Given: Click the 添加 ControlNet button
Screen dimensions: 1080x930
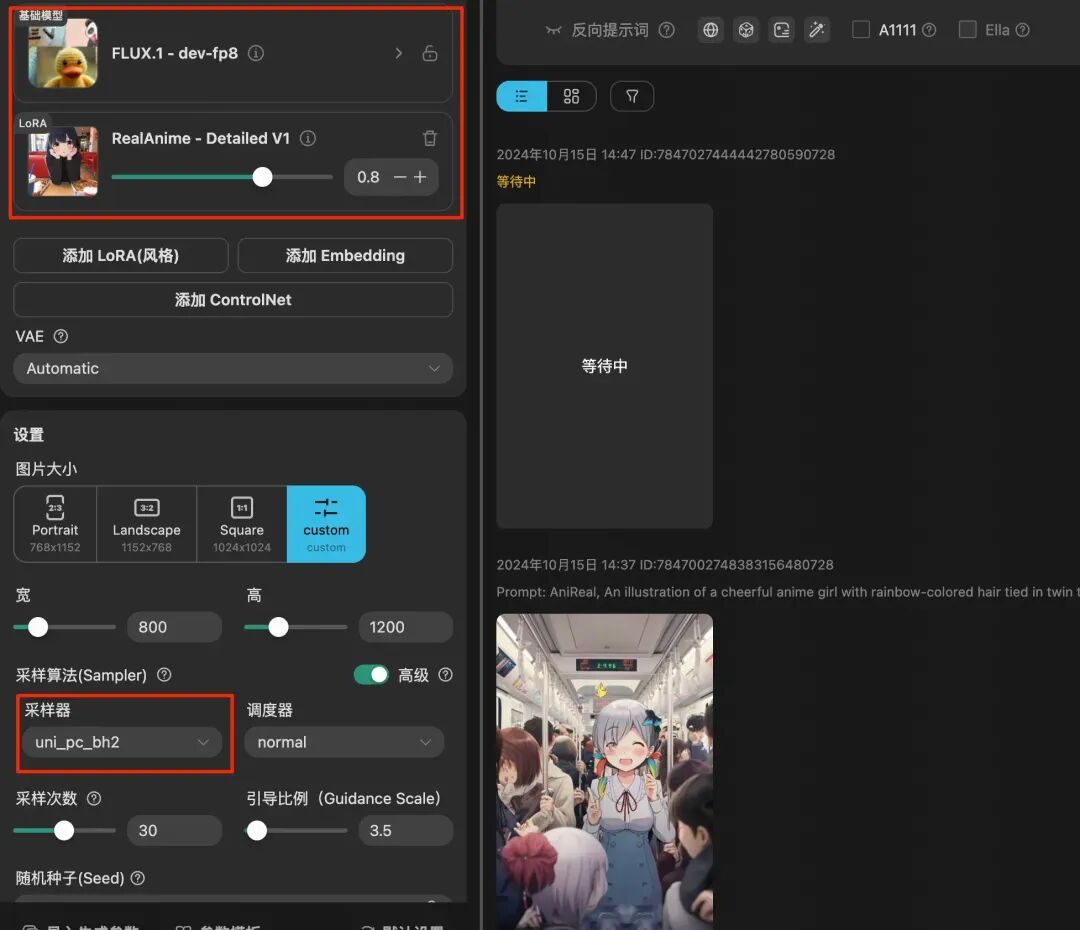Looking at the screenshot, I should point(233,300).
